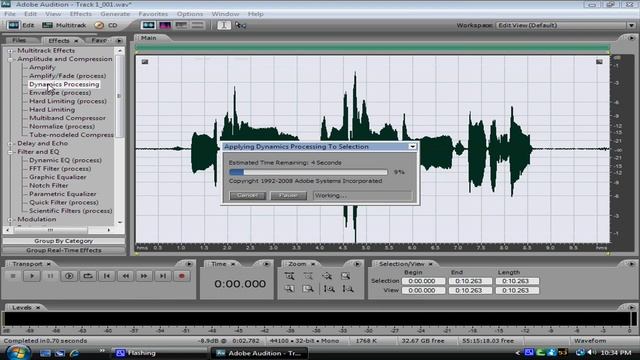The image size is (640, 360).
Task: Pause the transport
Action: pos(51,276)
